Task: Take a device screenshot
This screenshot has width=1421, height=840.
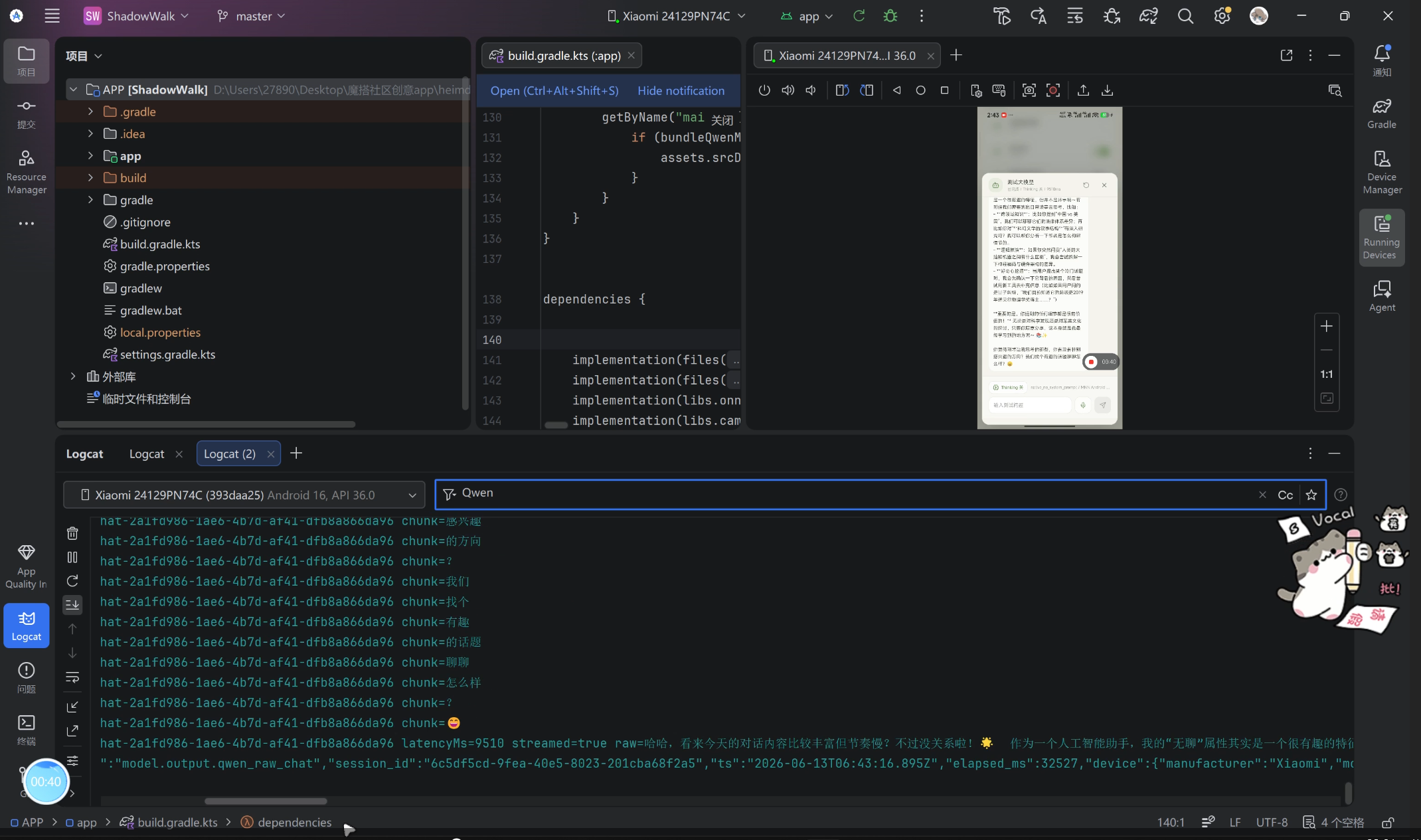Action: [1029, 90]
